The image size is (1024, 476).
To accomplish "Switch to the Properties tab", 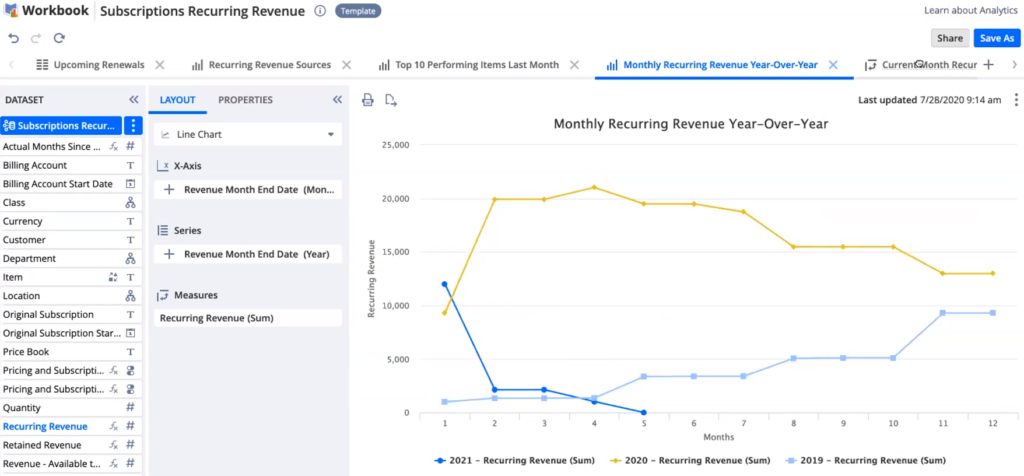I will tap(245, 100).
